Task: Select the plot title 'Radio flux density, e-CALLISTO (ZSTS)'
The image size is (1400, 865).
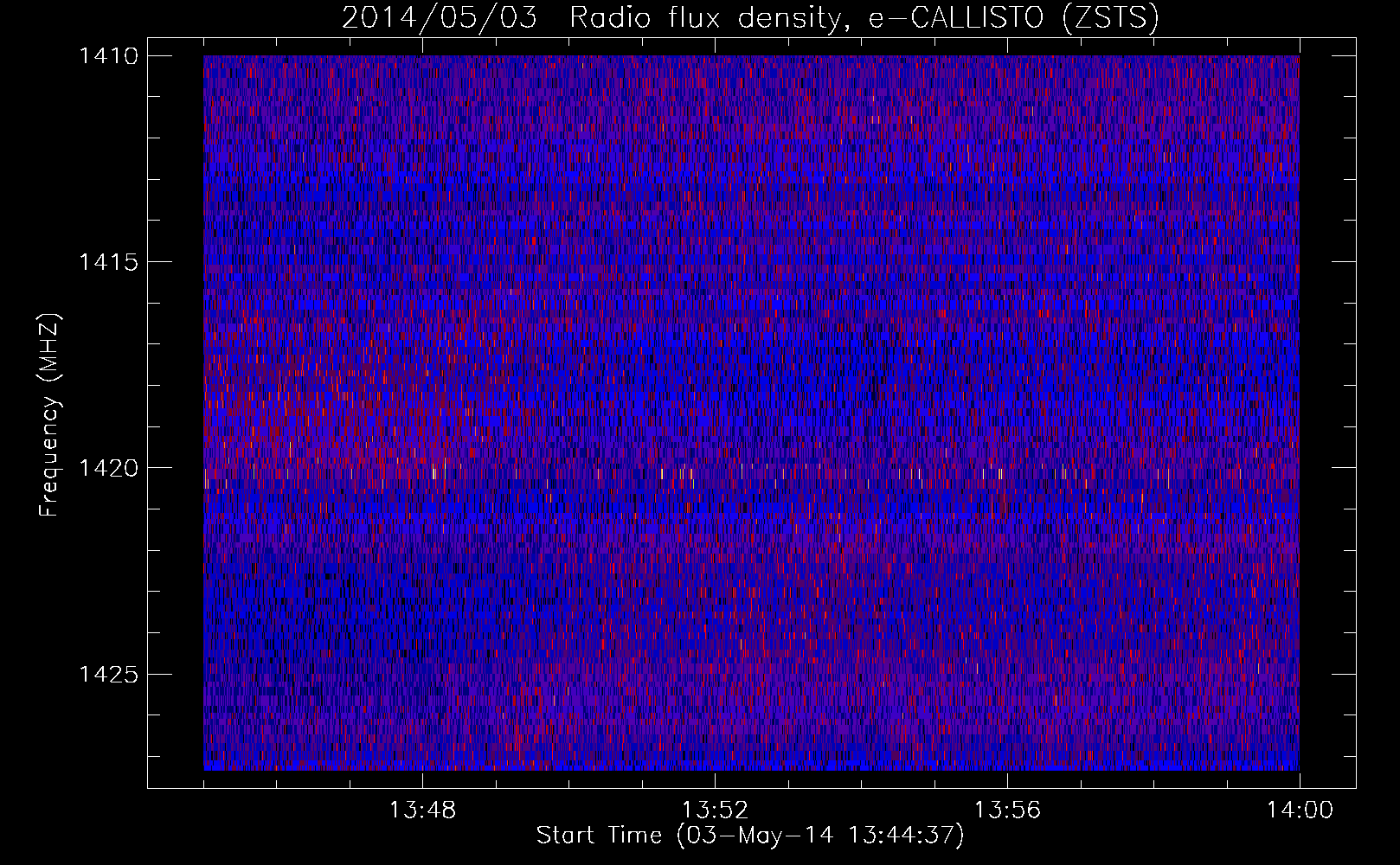Action: click(864, 18)
